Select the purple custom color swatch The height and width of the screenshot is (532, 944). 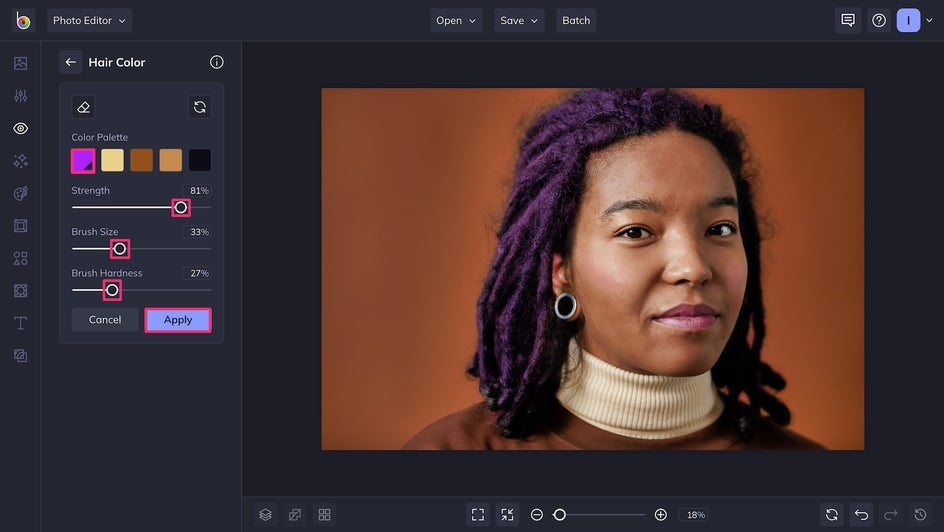tap(83, 161)
